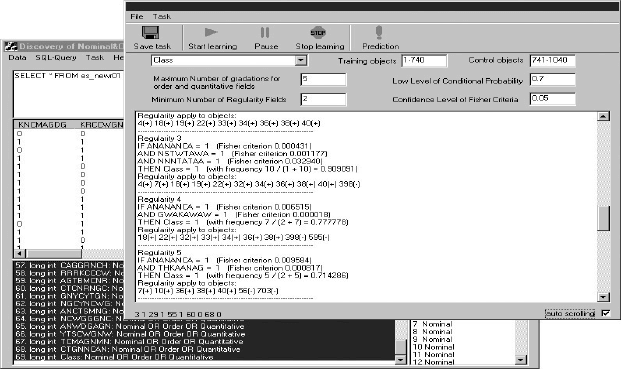Select the 9 Nominal list entry

(x=432, y=339)
